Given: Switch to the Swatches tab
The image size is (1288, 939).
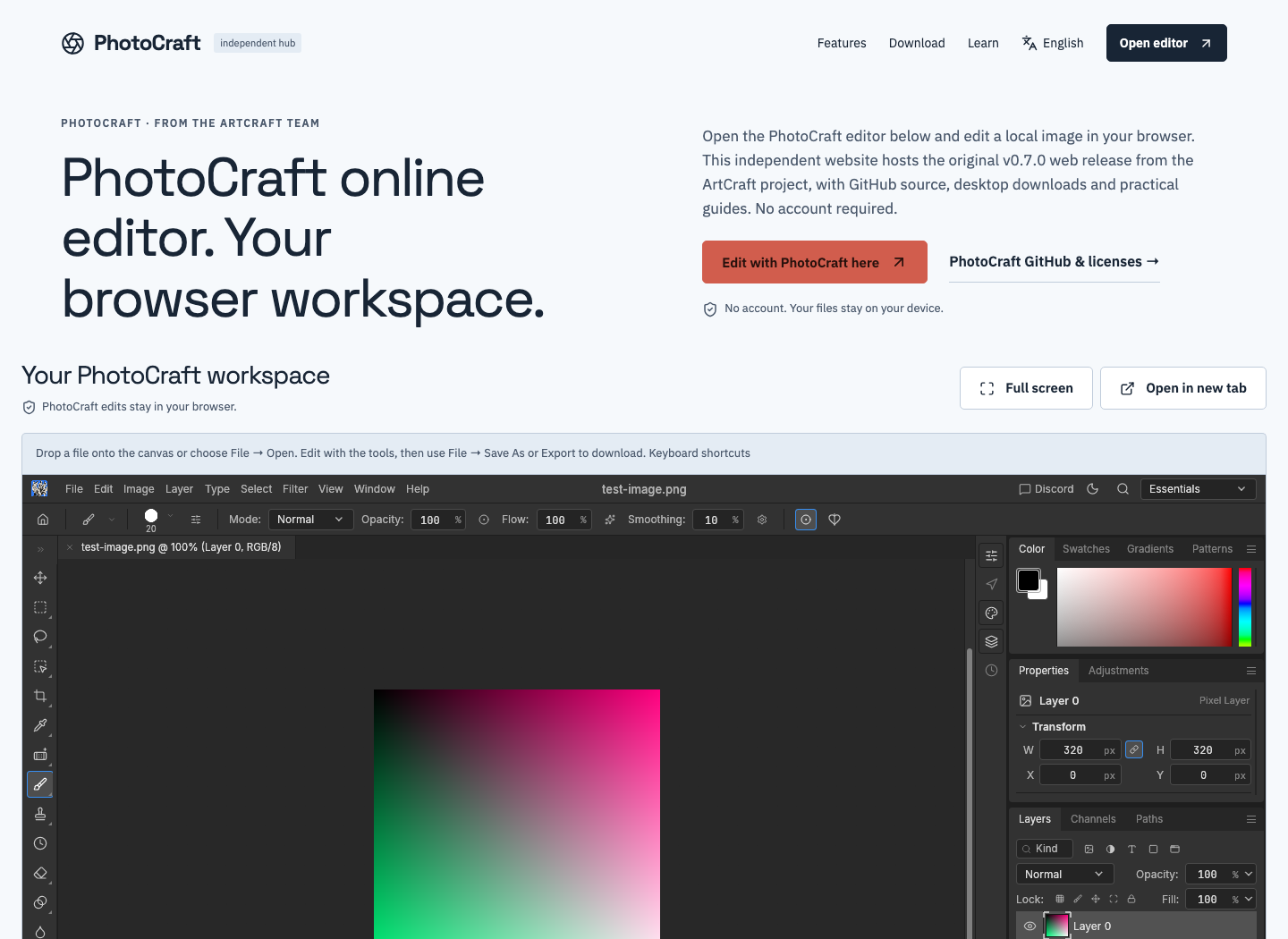Looking at the screenshot, I should 1086,549.
